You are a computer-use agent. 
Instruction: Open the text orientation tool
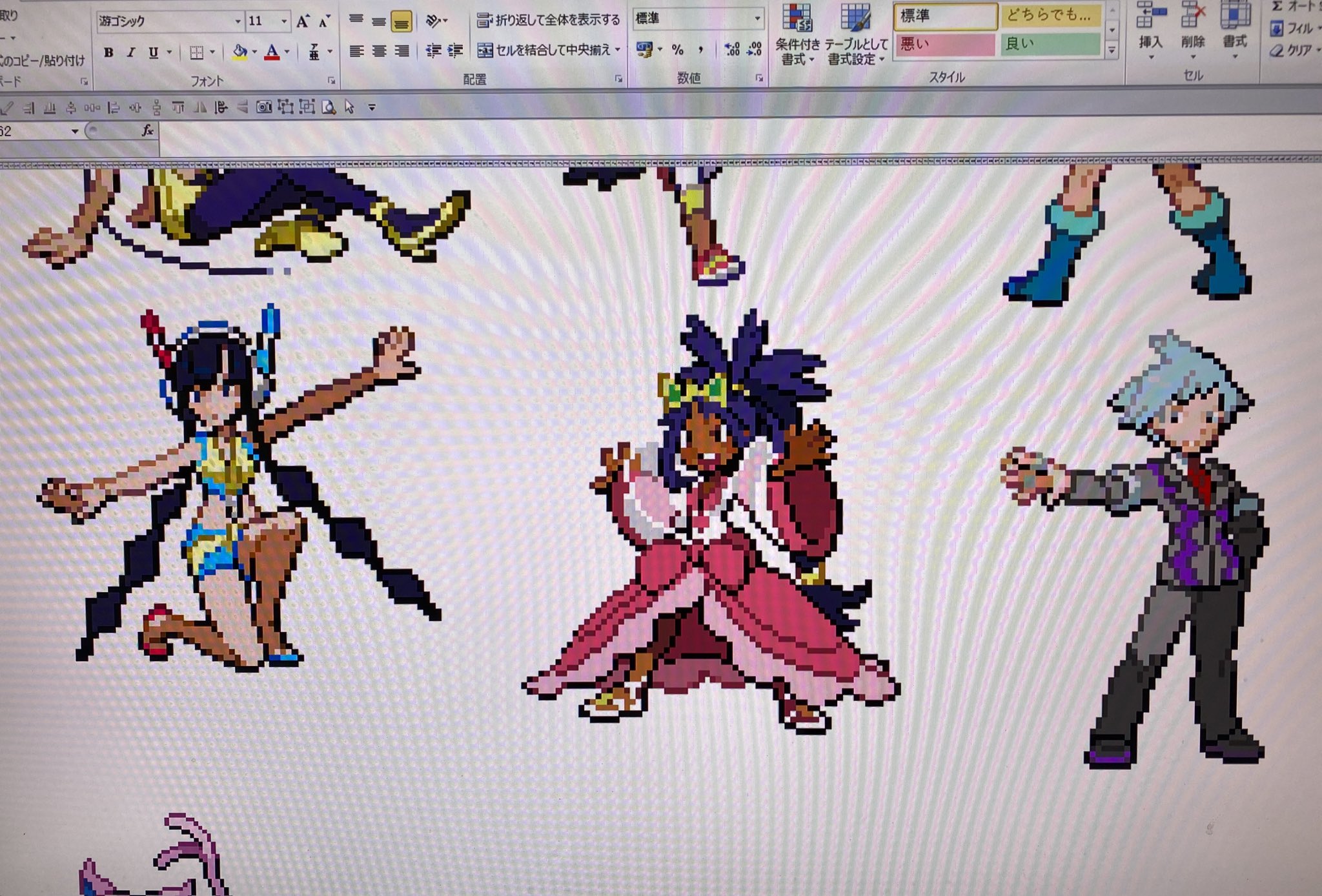tap(436, 22)
